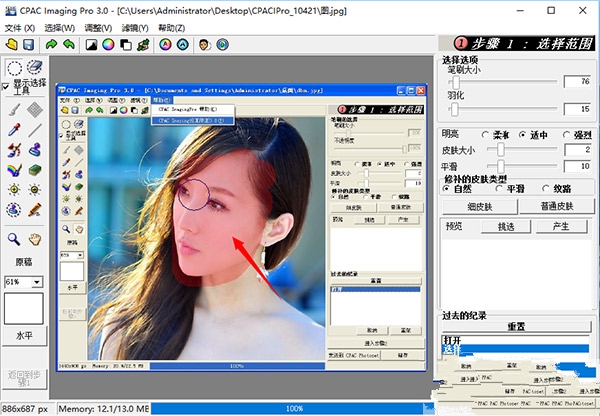This screenshot has height=416, width=600.
Task: Open the 帮助 menu
Action: click(x=171, y=28)
